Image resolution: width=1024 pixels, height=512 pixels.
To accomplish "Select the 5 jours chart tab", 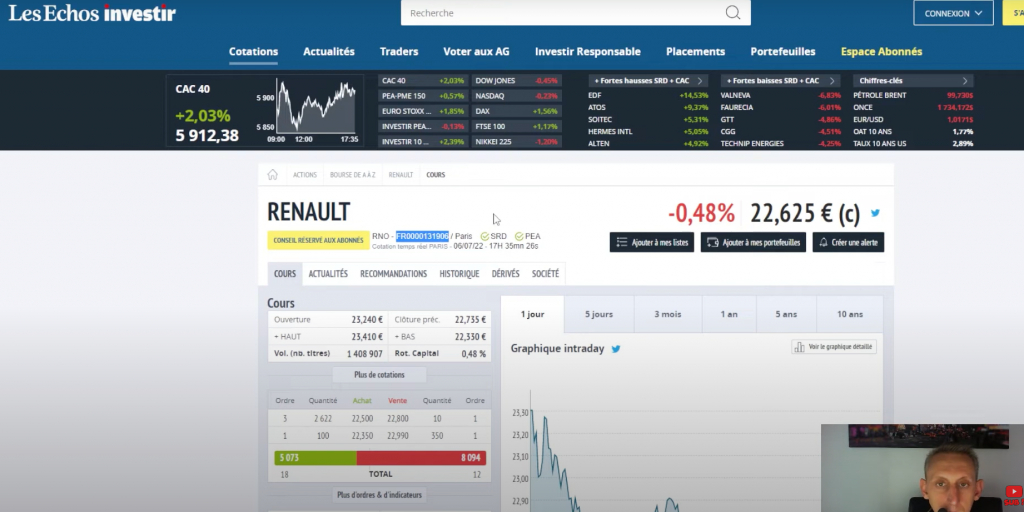I will [598, 314].
